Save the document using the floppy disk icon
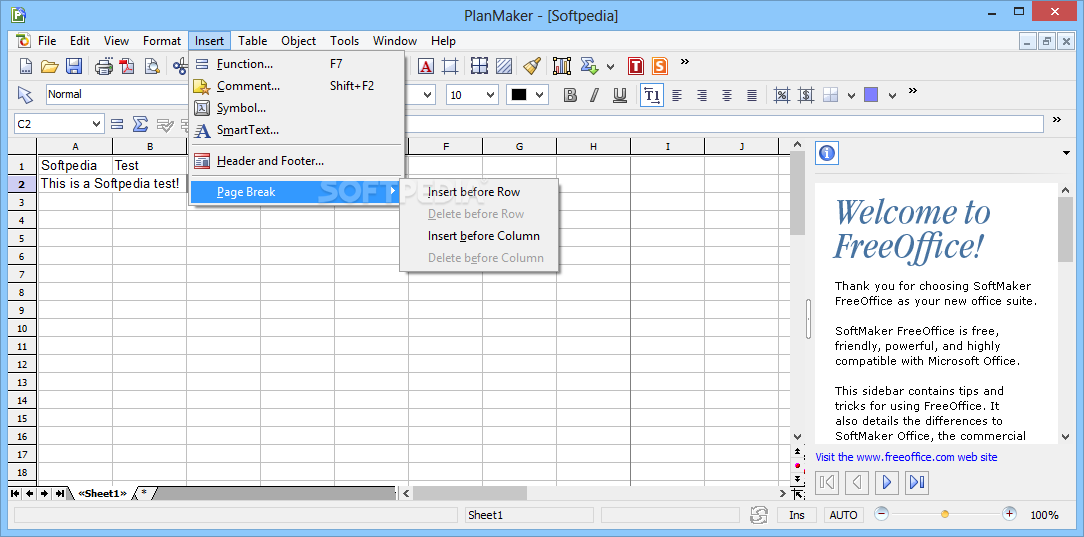The image size is (1084, 537). pyautogui.click(x=74, y=66)
